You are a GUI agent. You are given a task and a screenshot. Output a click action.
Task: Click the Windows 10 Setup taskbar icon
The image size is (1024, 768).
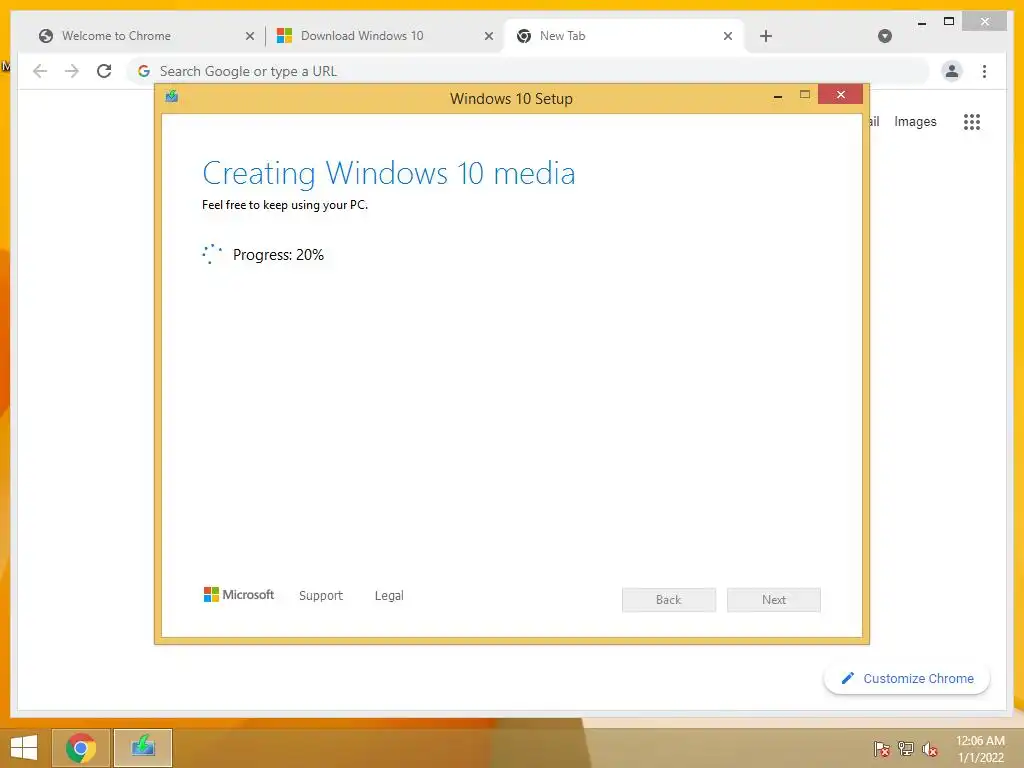tap(143, 748)
